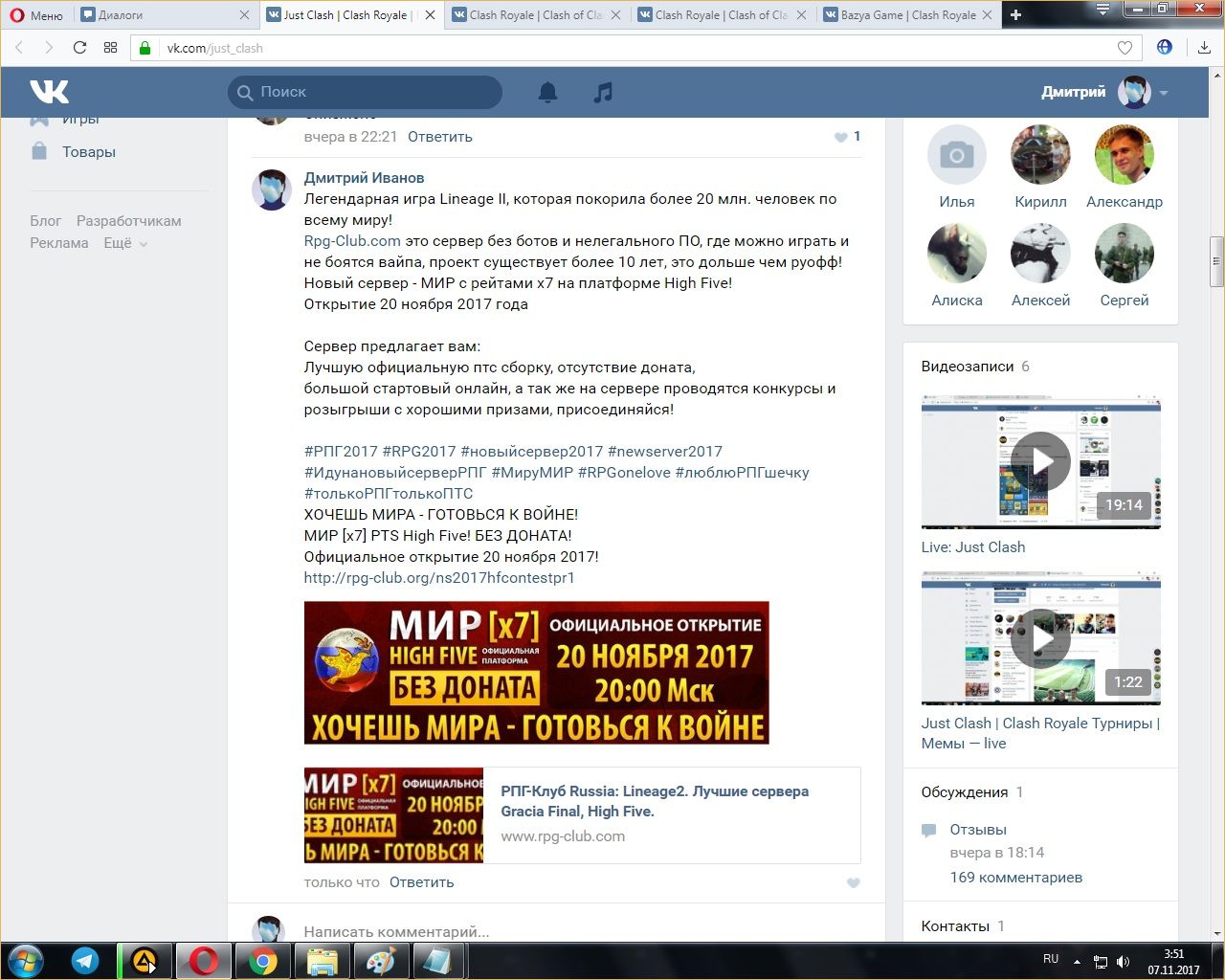Close the Диалоги tab
The height and width of the screenshot is (980, 1225).
244,15
